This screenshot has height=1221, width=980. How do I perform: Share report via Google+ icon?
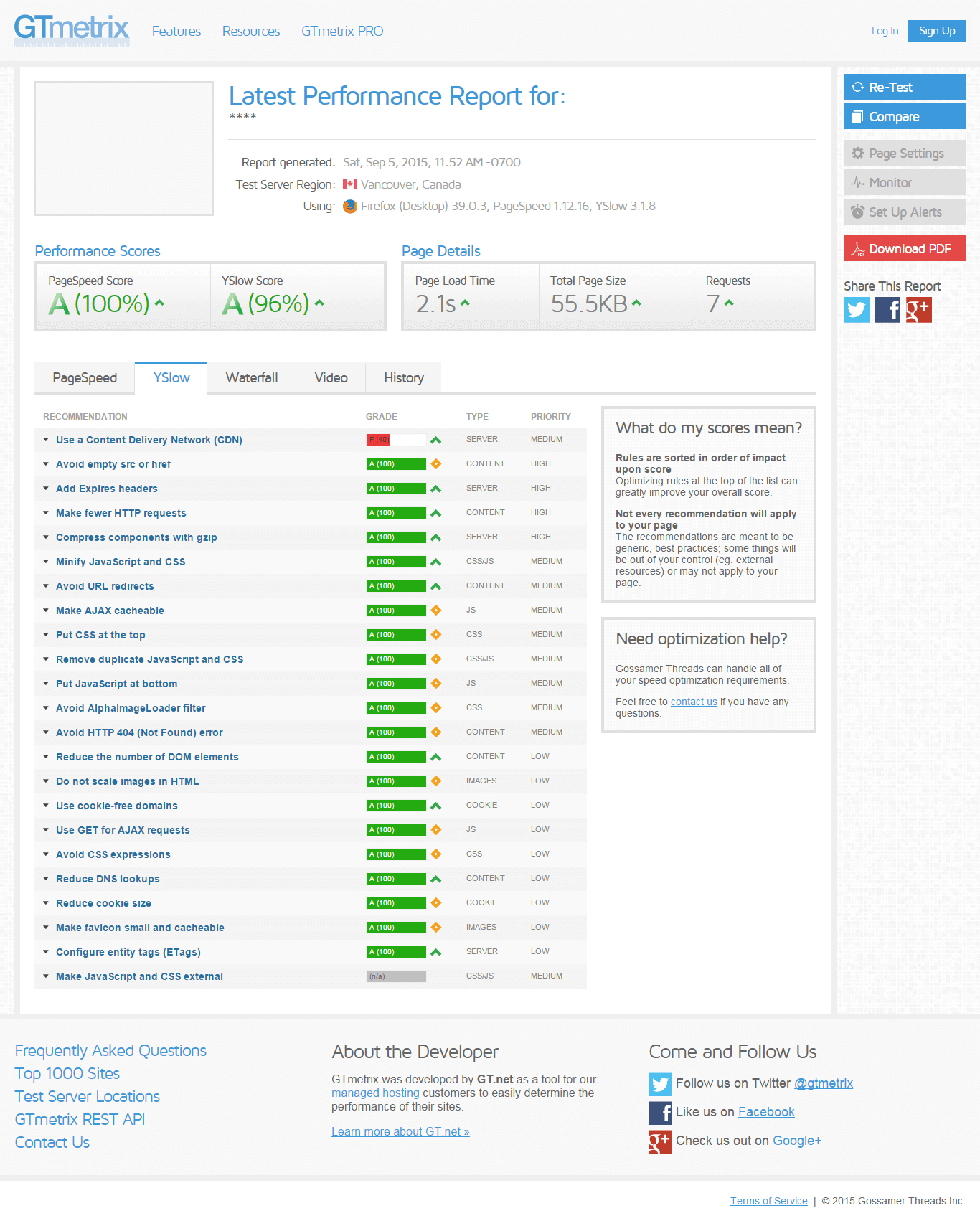pyautogui.click(x=918, y=310)
